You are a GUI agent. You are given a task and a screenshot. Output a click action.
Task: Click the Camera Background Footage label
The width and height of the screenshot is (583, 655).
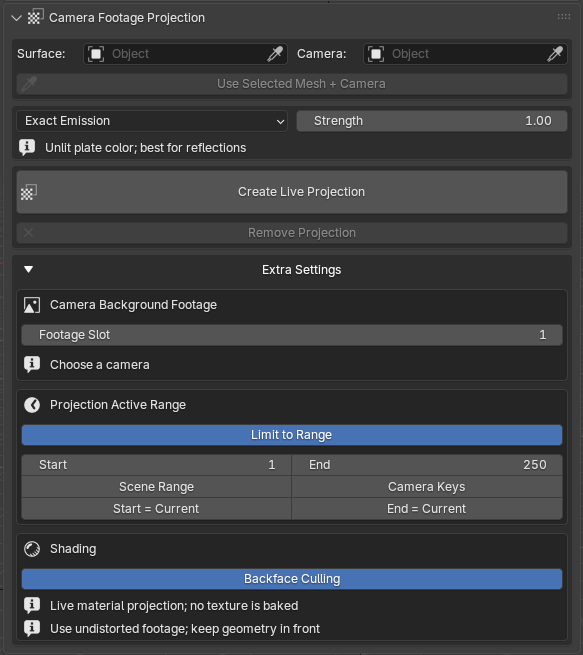click(x=133, y=305)
